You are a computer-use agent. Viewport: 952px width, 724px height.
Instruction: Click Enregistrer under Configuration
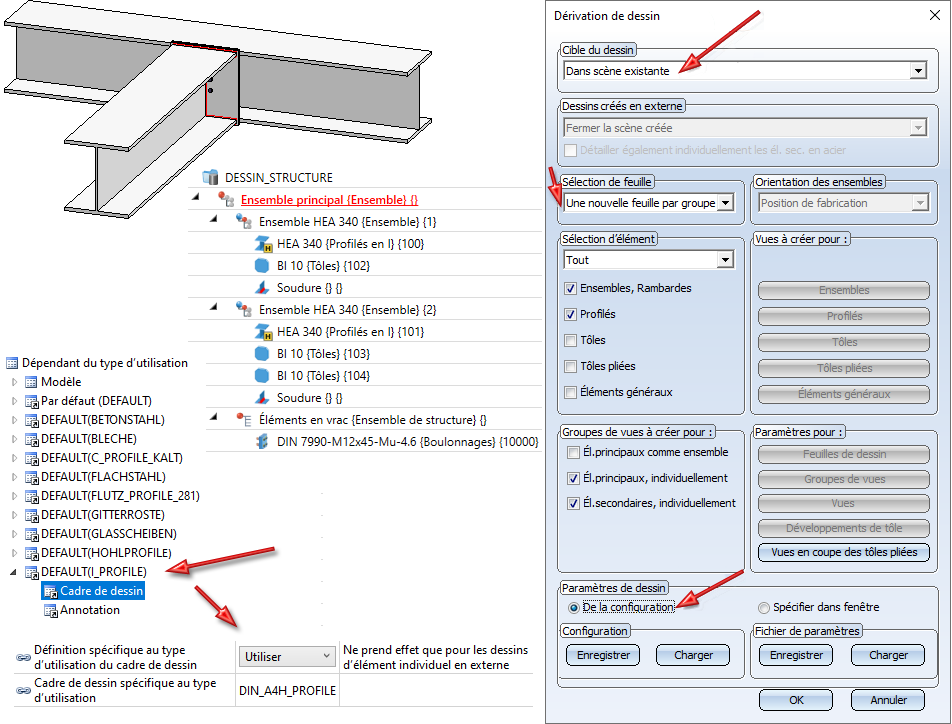tap(603, 655)
